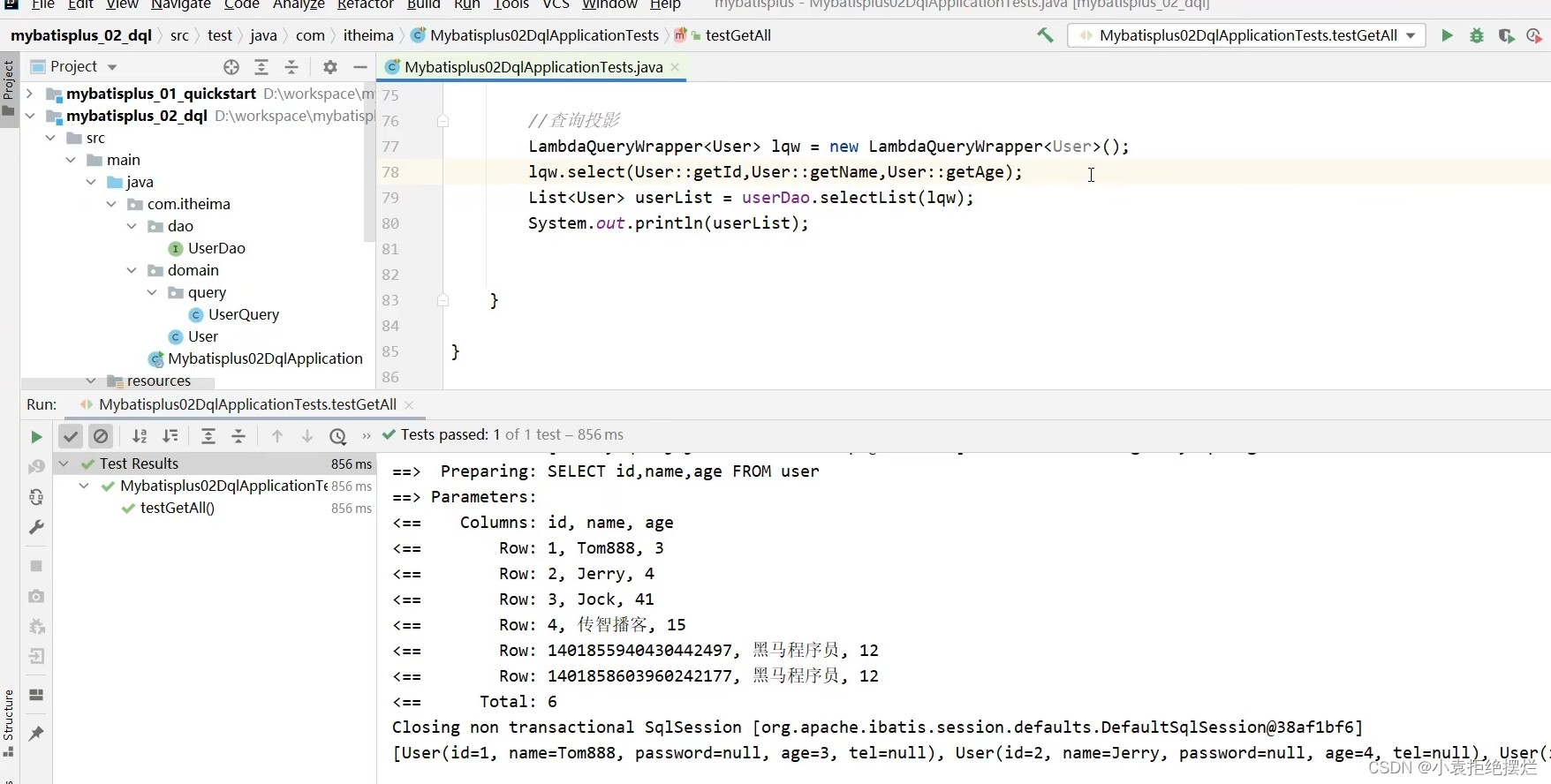Click exit icon in Run sidebar
This screenshot has height=784, width=1551.
coord(36,656)
